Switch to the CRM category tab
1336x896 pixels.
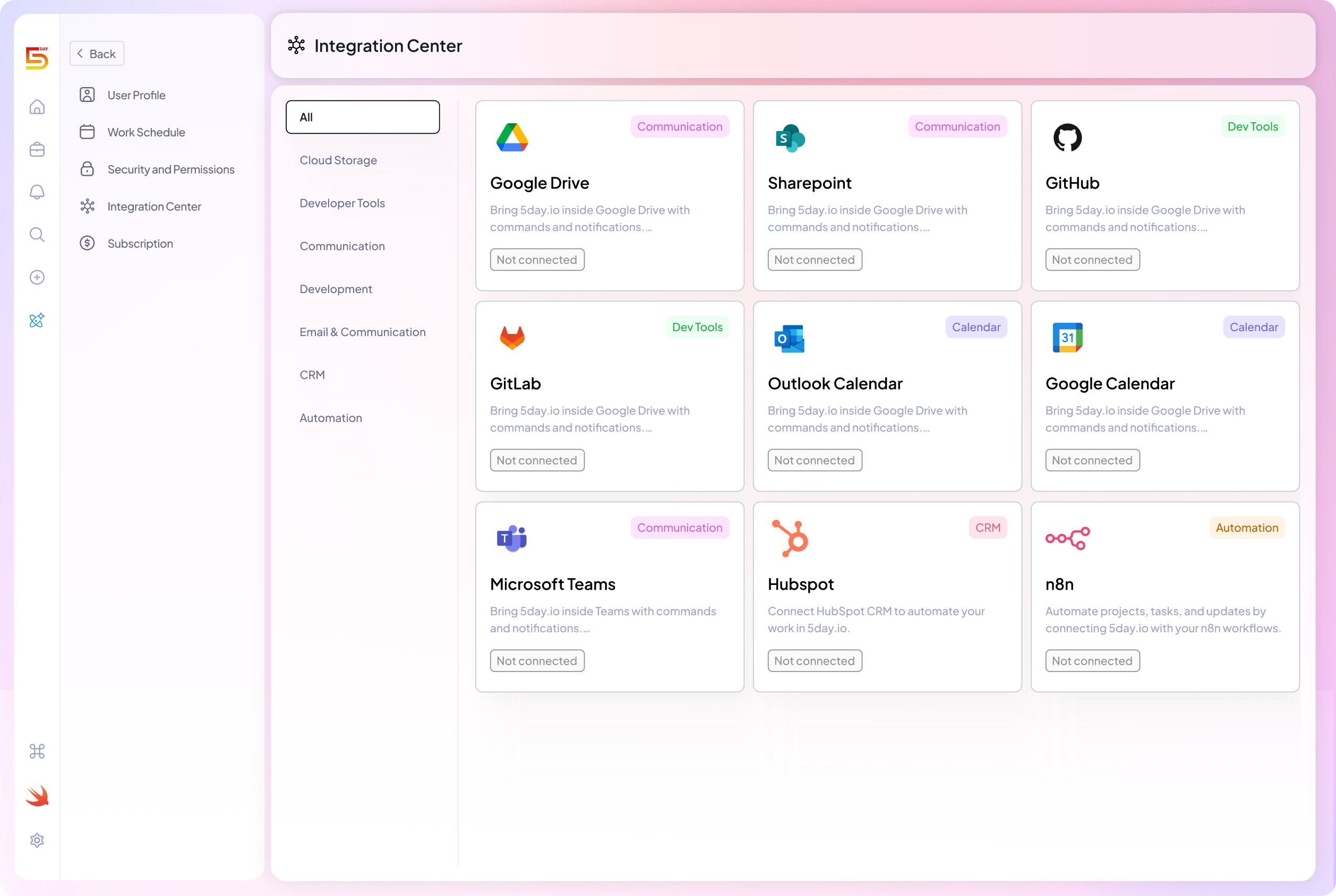312,374
